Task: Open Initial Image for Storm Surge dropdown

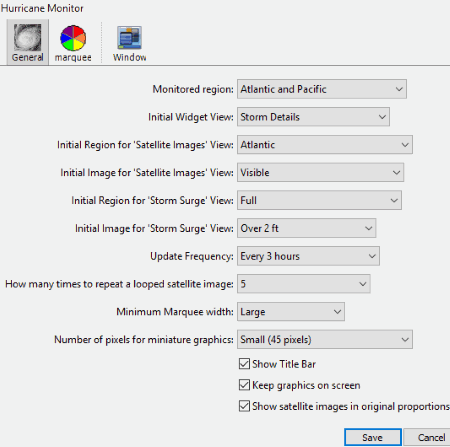Action: click(x=306, y=228)
